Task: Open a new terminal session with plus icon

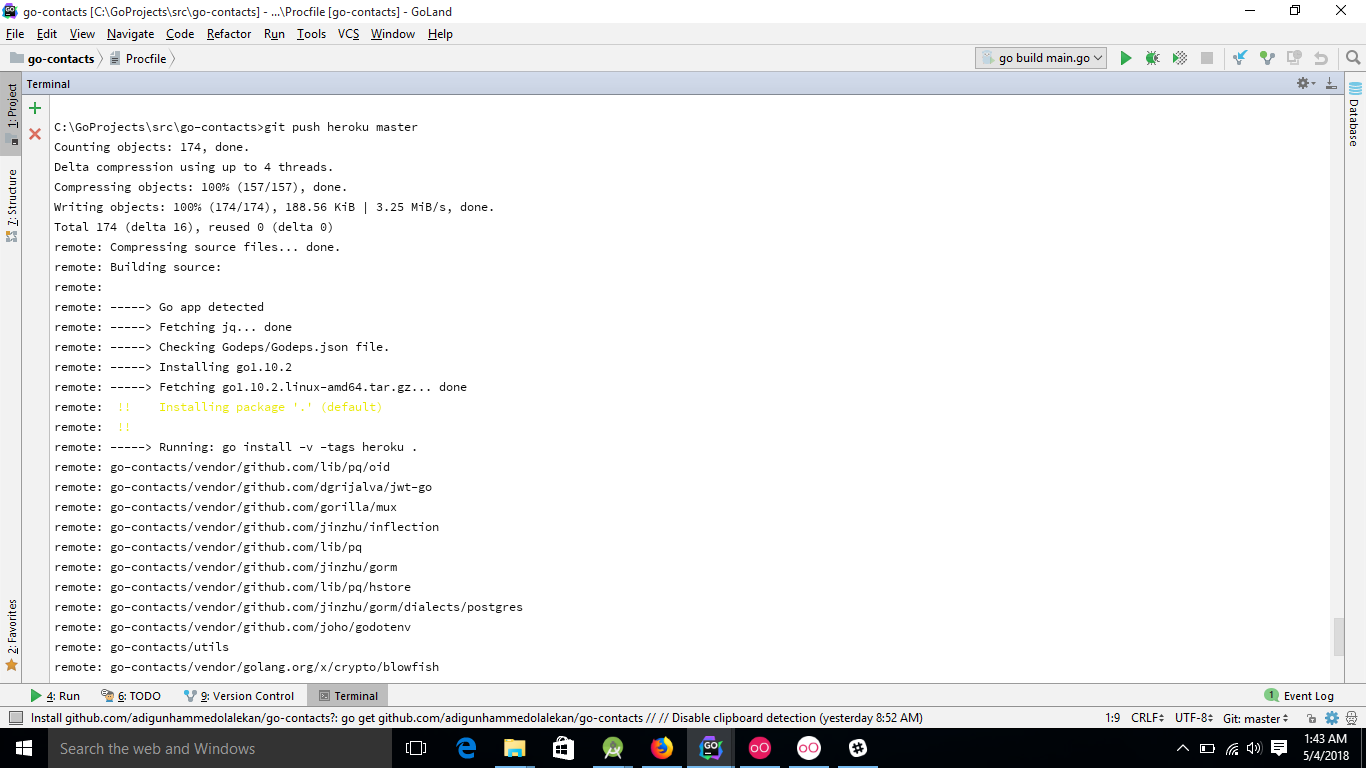Action: click(35, 108)
